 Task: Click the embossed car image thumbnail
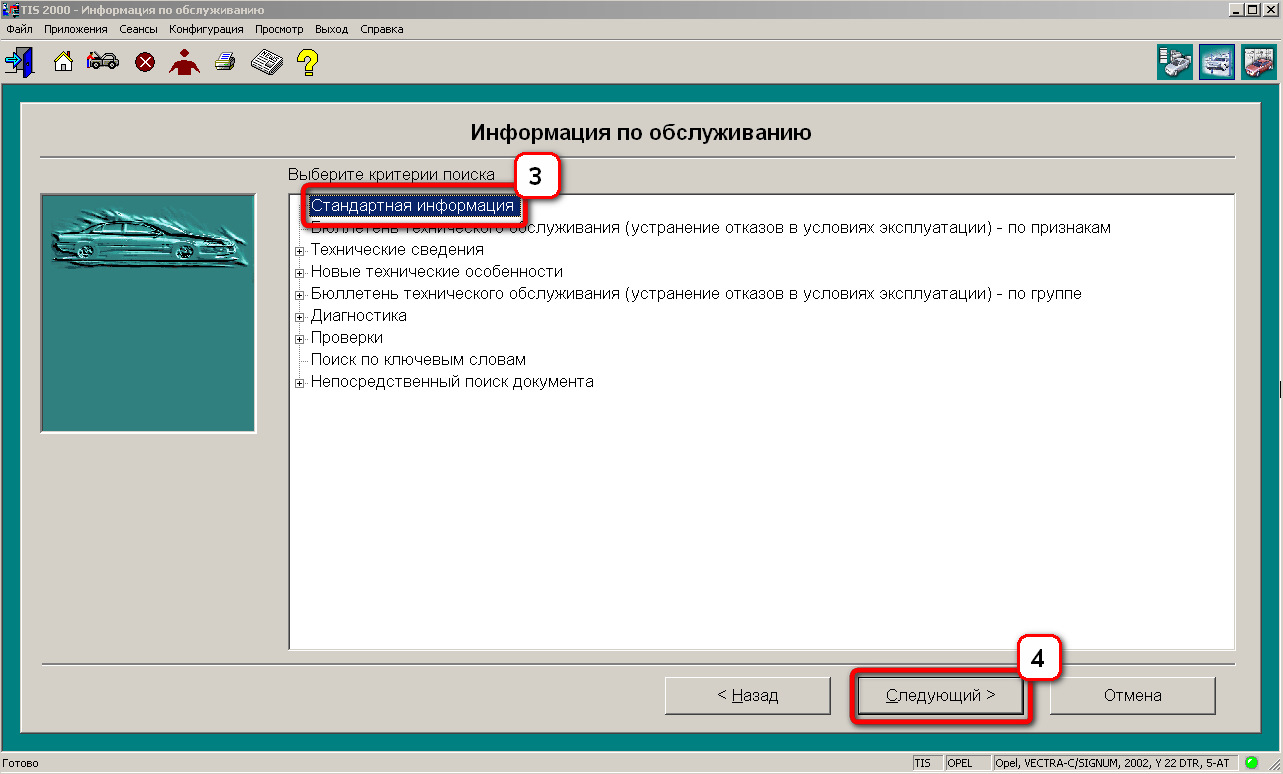[148, 313]
